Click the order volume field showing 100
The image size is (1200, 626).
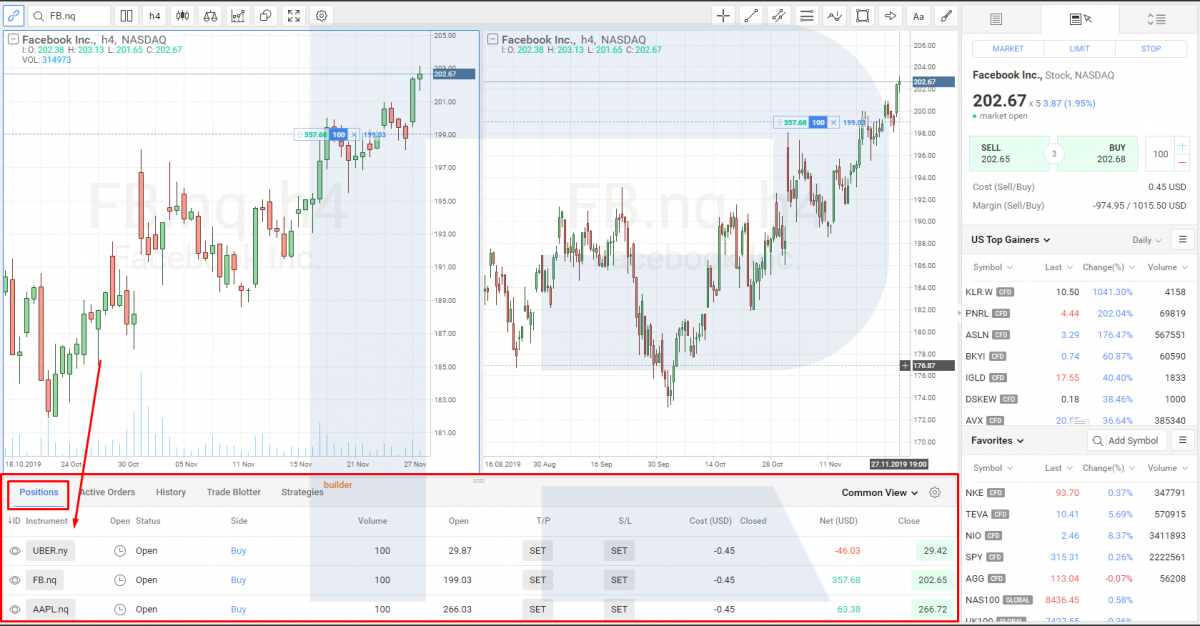pos(1160,154)
